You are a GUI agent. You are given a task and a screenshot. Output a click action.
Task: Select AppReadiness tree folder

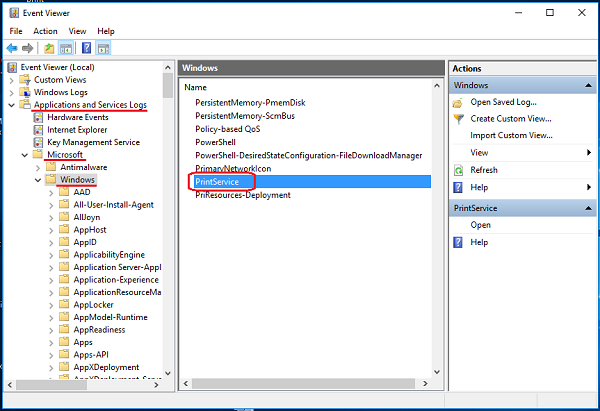coord(99,330)
